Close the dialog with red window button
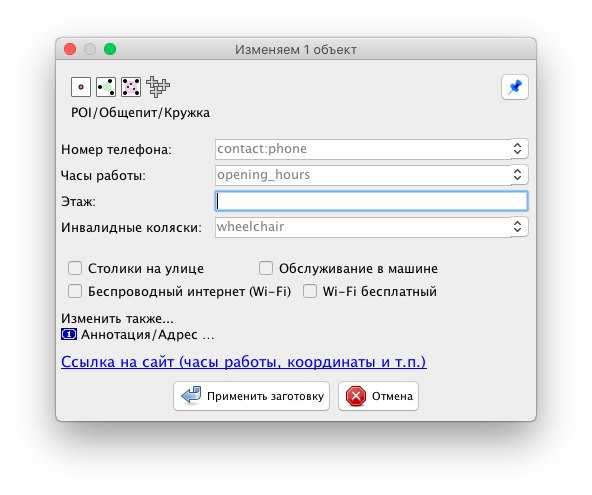This screenshot has width=592, height=495. click(70, 49)
